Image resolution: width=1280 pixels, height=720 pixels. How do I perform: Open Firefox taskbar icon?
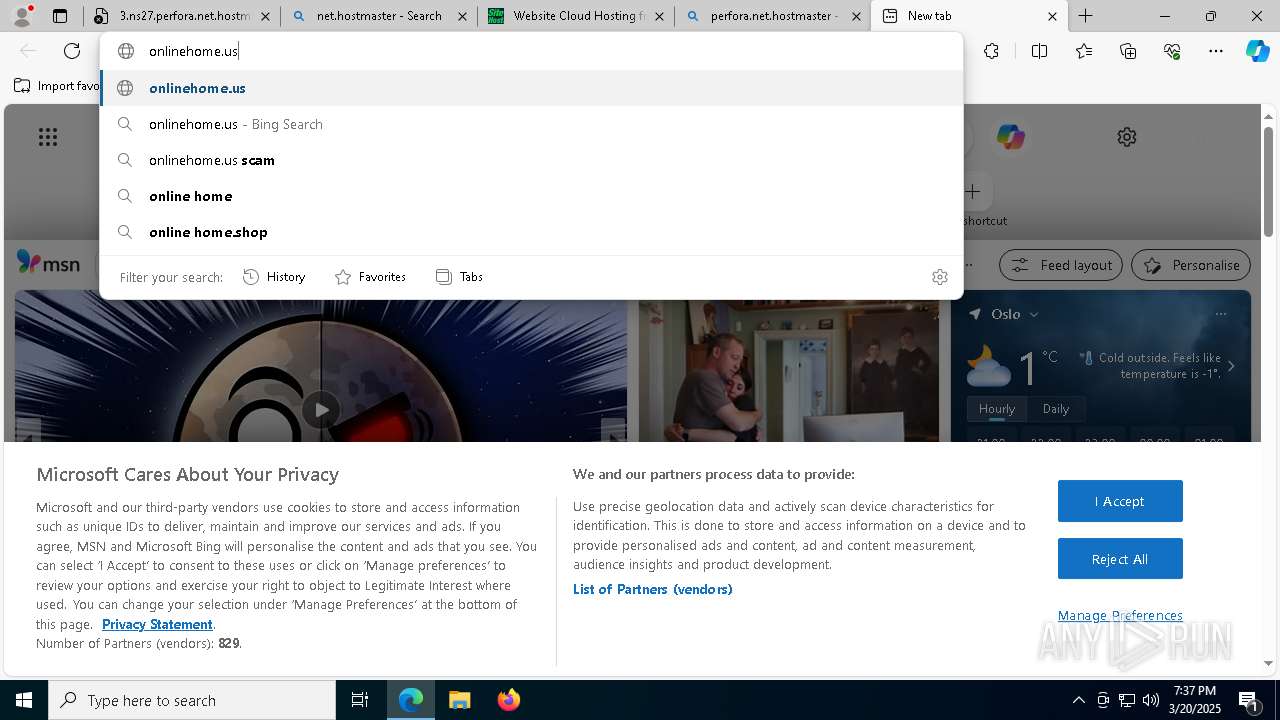click(508, 700)
